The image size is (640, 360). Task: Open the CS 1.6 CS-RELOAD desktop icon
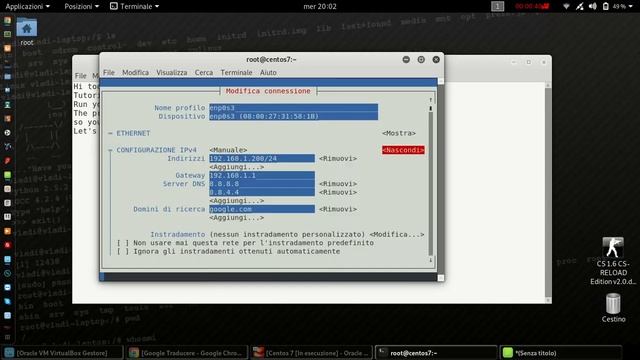pyautogui.click(x=613, y=261)
